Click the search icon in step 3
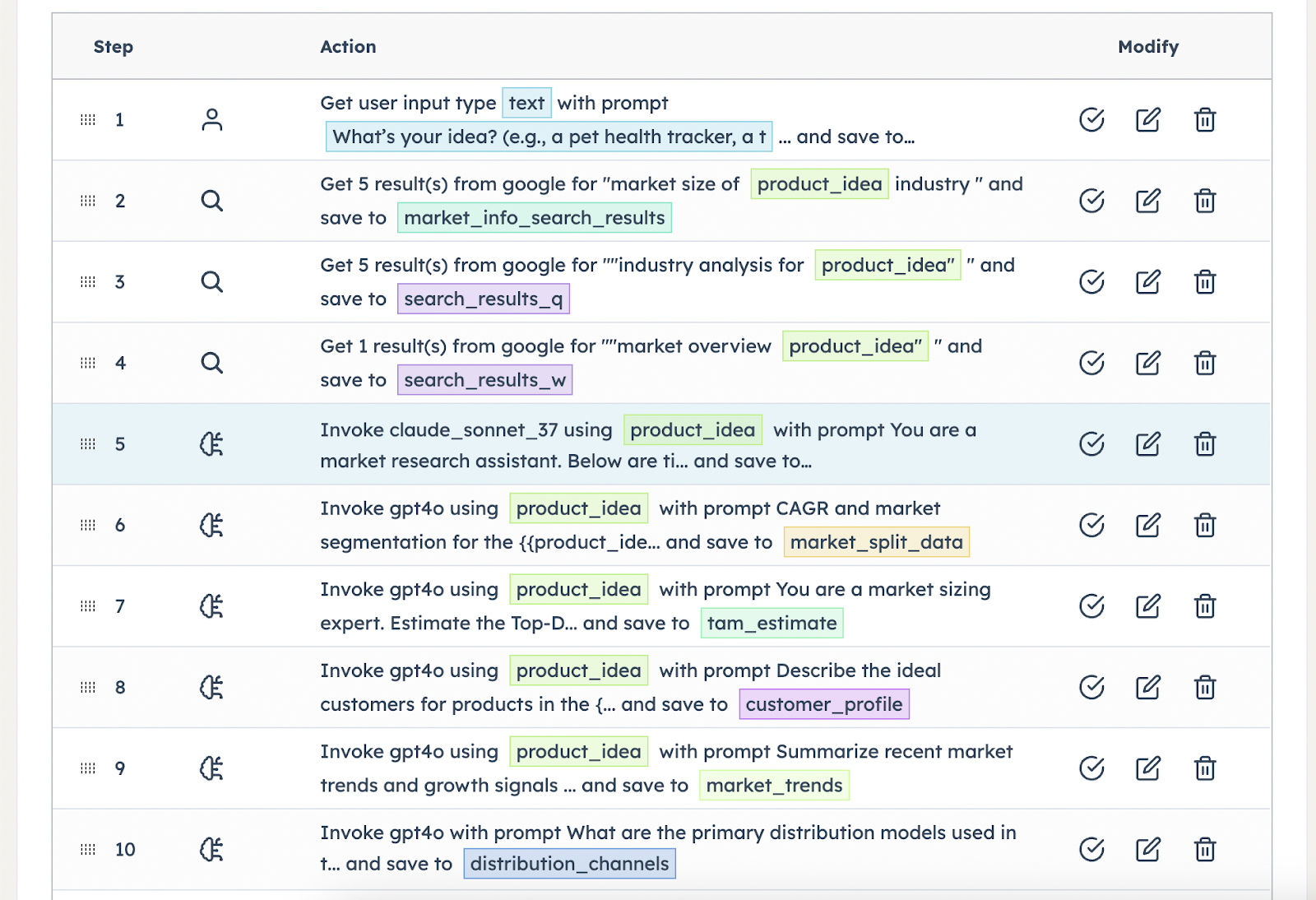The image size is (1316, 900). [212, 282]
